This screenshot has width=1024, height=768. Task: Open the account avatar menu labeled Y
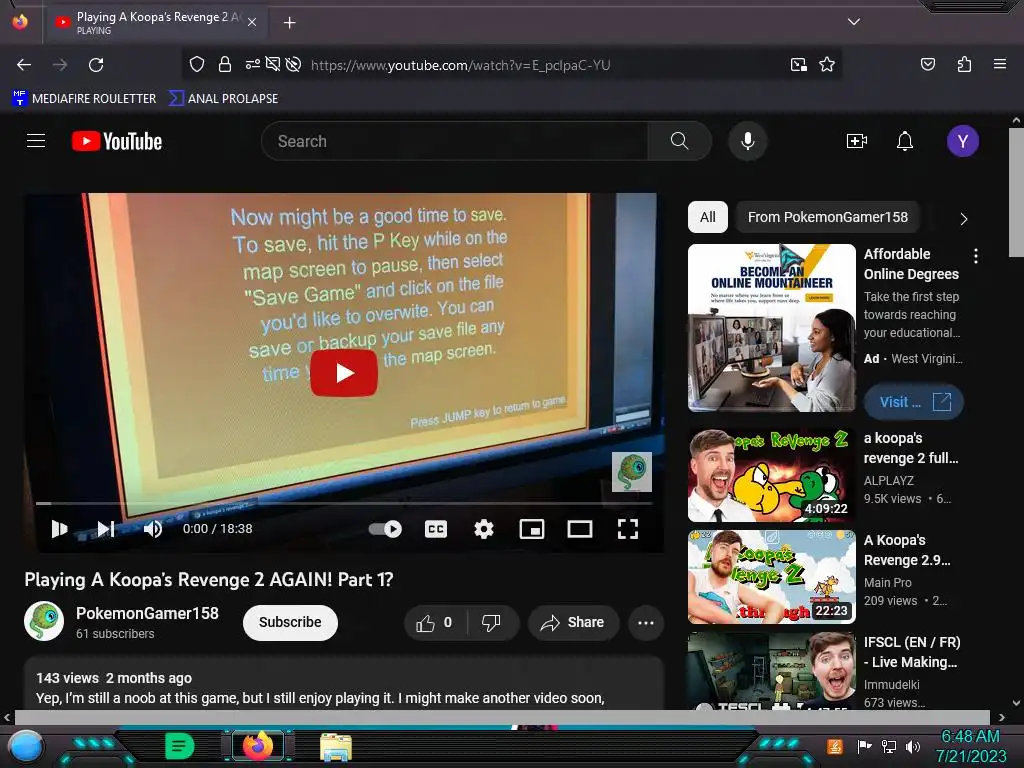coord(963,141)
